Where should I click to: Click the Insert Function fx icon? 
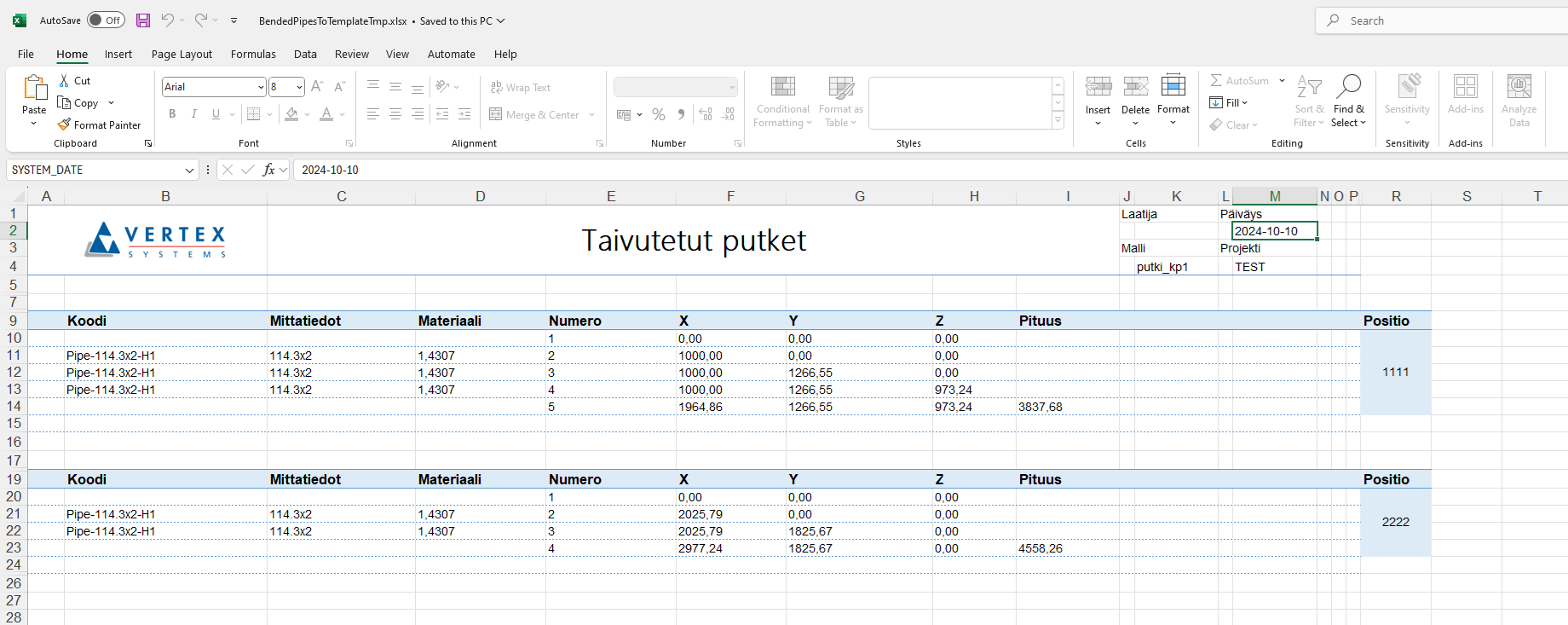[x=269, y=170]
